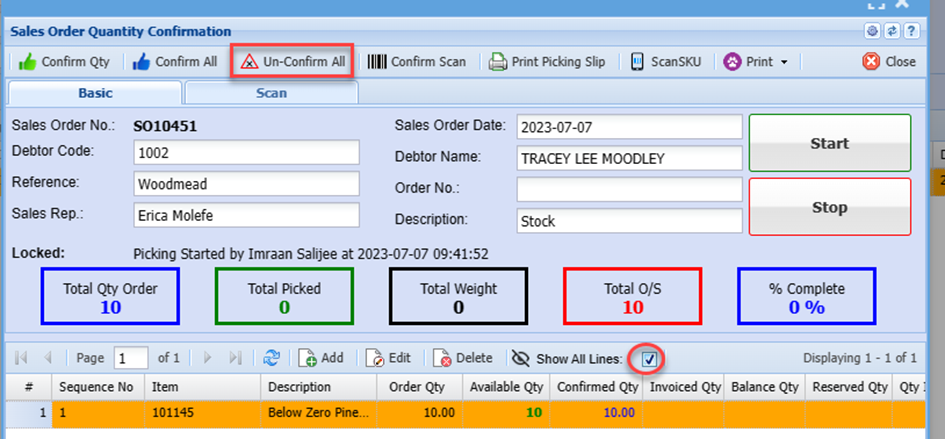Click the large Start button
This screenshot has width=945, height=439.
[x=829, y=143]
